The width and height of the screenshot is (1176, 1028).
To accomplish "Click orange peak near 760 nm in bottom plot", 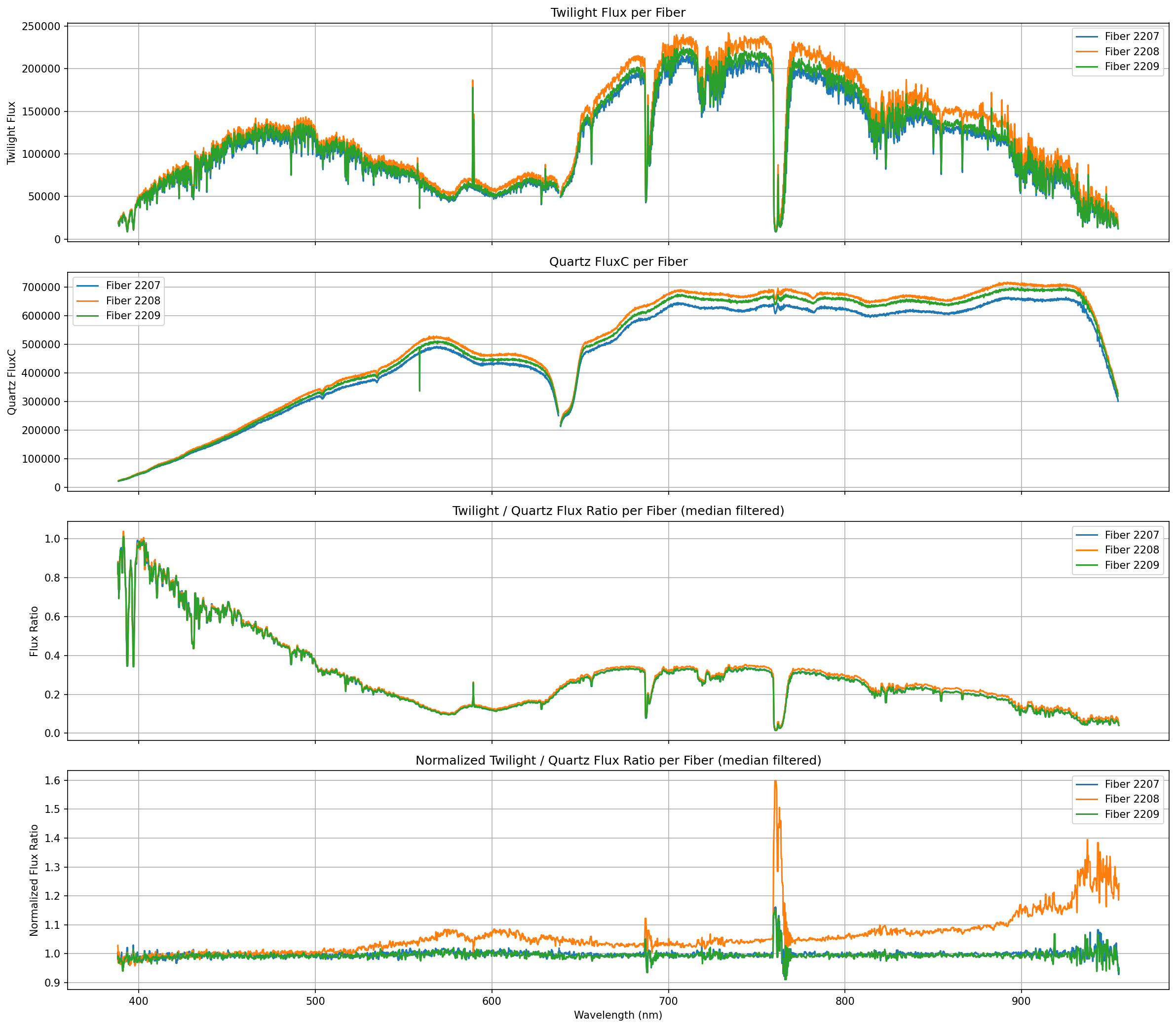I will point(775,782).
